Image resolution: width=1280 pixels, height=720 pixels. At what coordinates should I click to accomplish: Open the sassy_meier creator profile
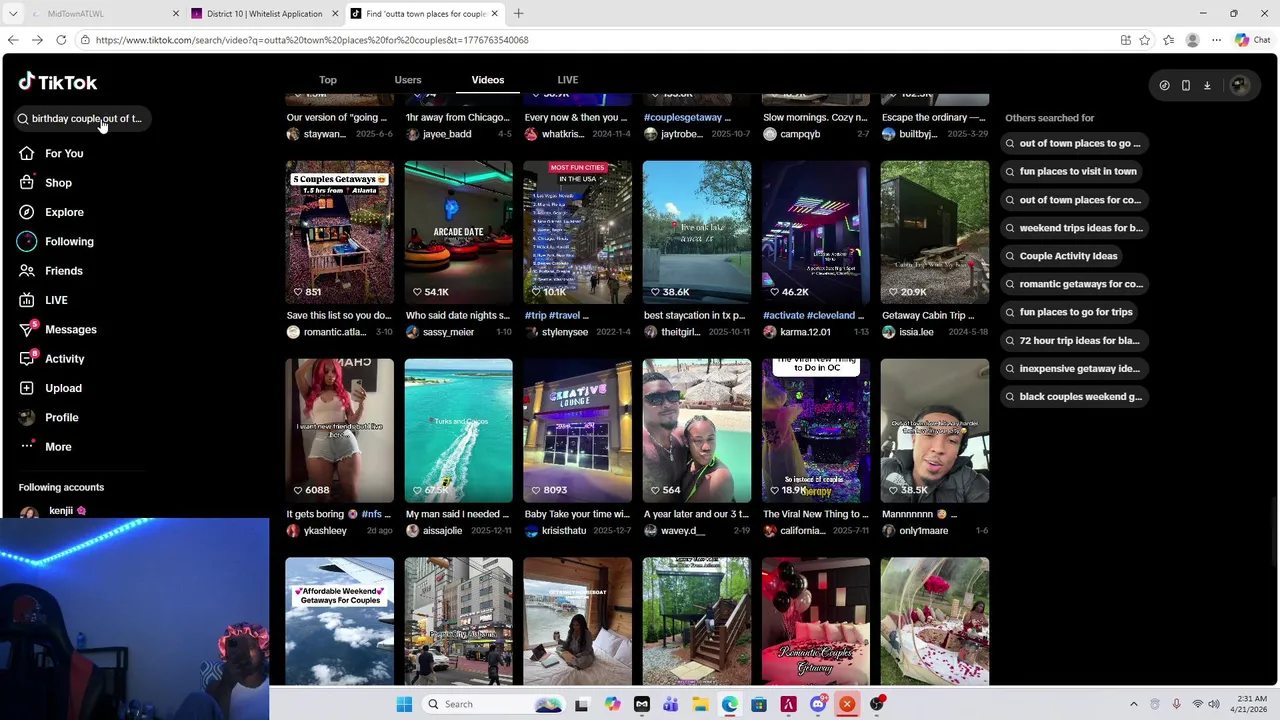click(439, 332)
